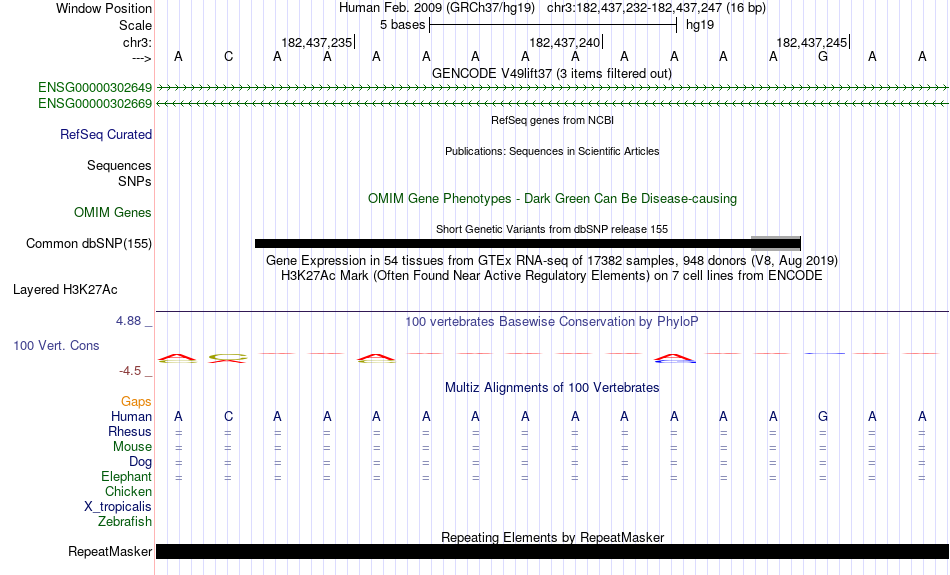Screen dimensions: 950x575
Task: Click the Layered H3K27Ac track label
Action: pyautogui.click(x=65, y=290)
